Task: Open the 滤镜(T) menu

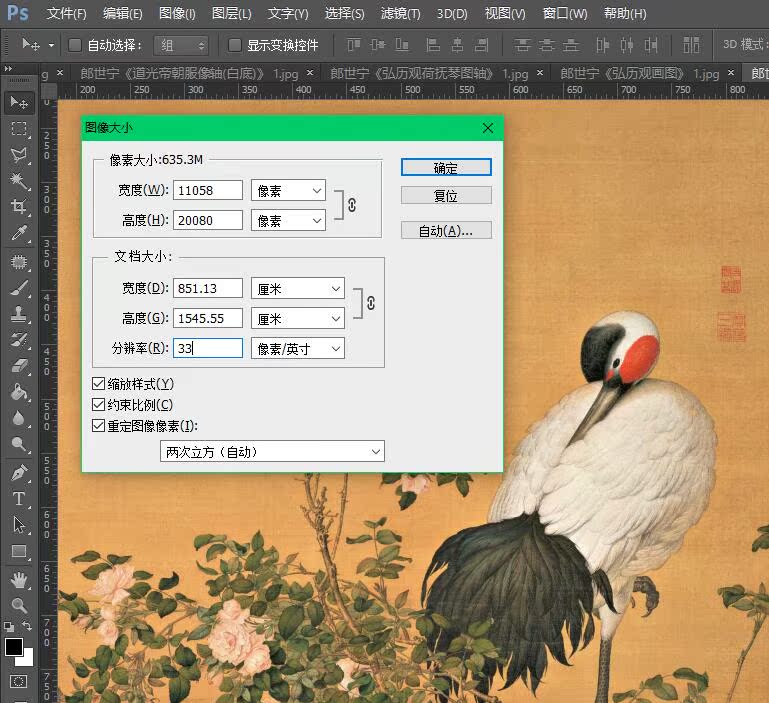Action: point(401,13)
